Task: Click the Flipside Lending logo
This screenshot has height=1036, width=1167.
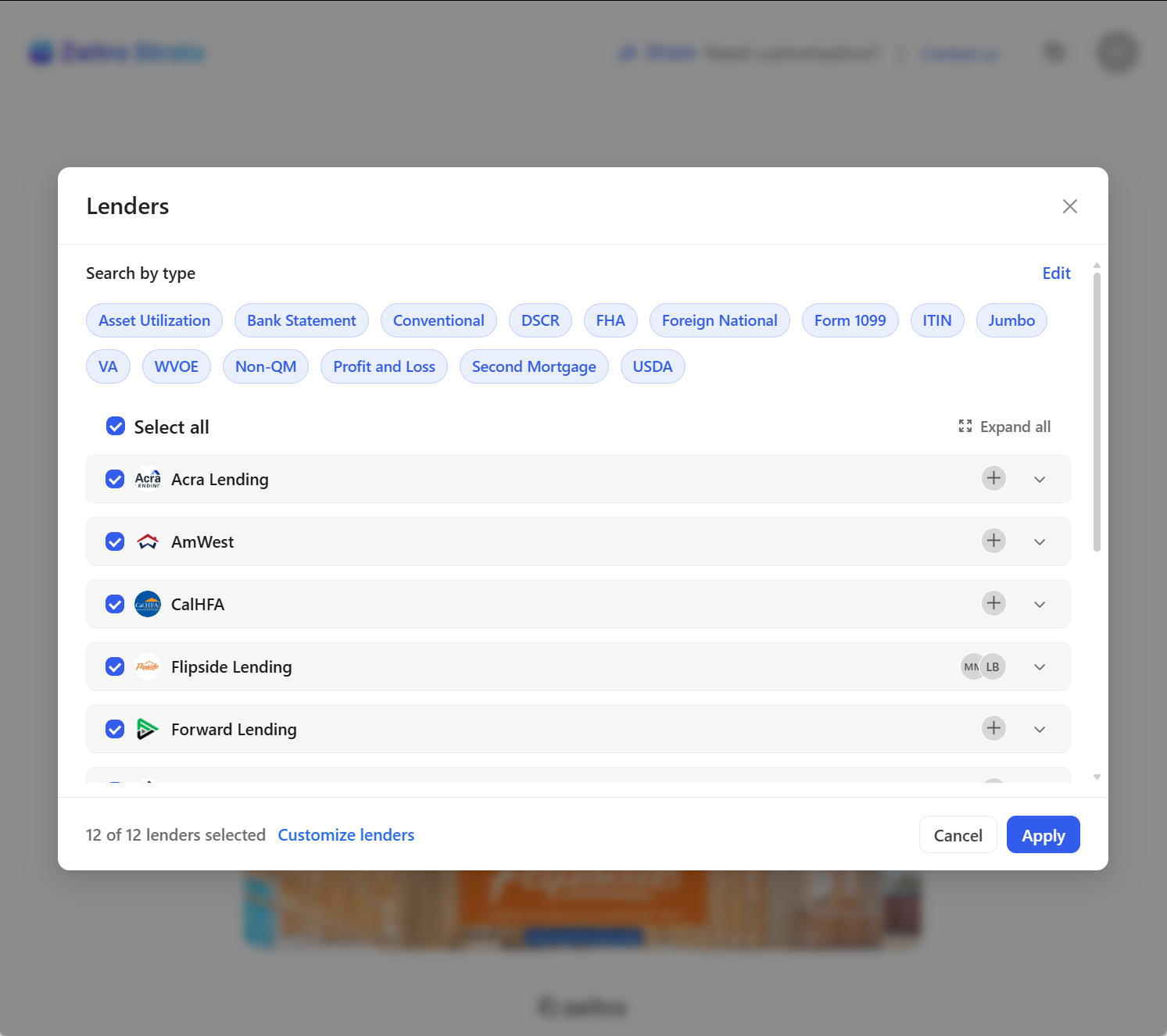Action: coord(148,666)
